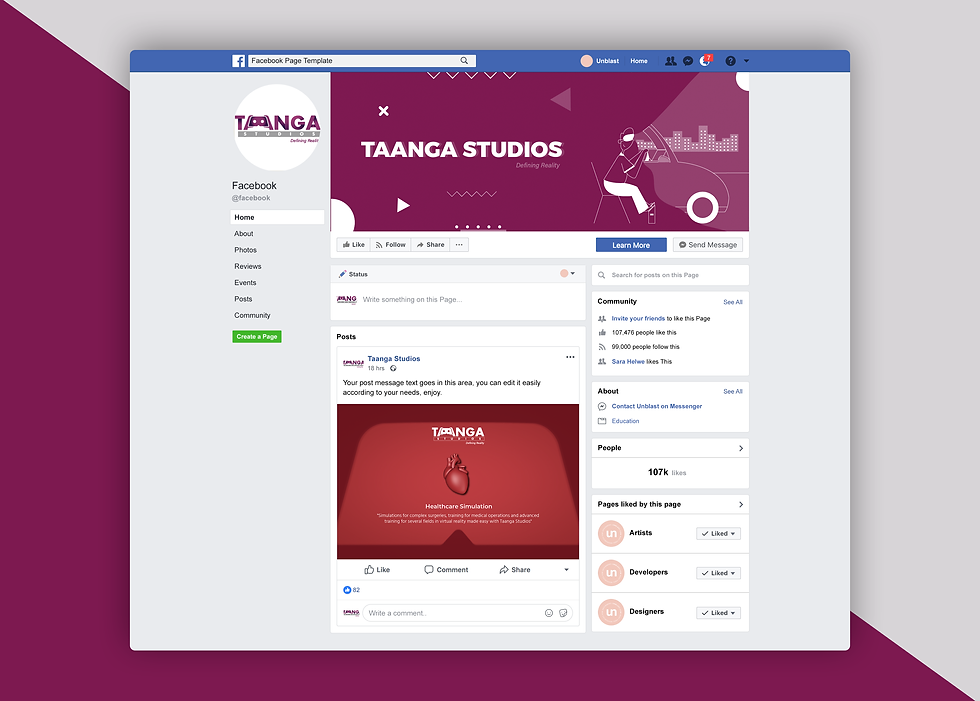This screenshot has width=980, height=701.
Task: Open About in the page sidebar
Action: point(244,234)
